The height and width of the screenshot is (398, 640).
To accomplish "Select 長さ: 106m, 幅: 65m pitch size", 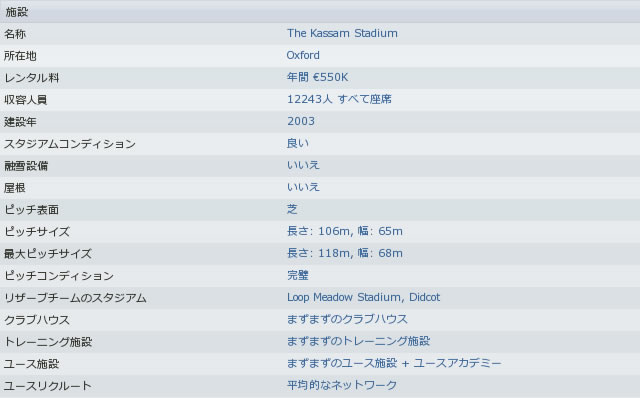I will point(344,231).
